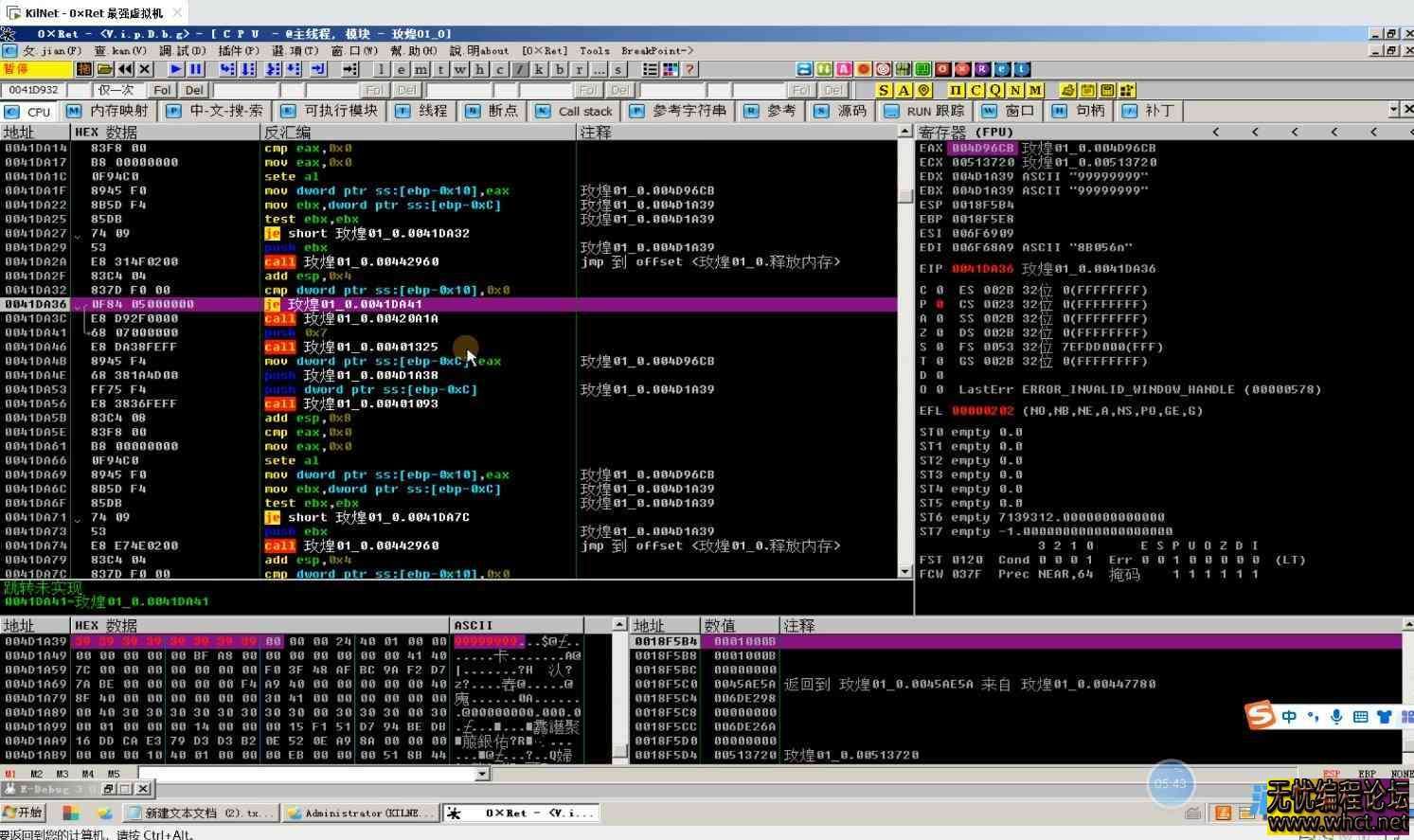Screen dimensions: 1414x840
Task: Click the Run (play) debug icon
Action: [176, 69]
